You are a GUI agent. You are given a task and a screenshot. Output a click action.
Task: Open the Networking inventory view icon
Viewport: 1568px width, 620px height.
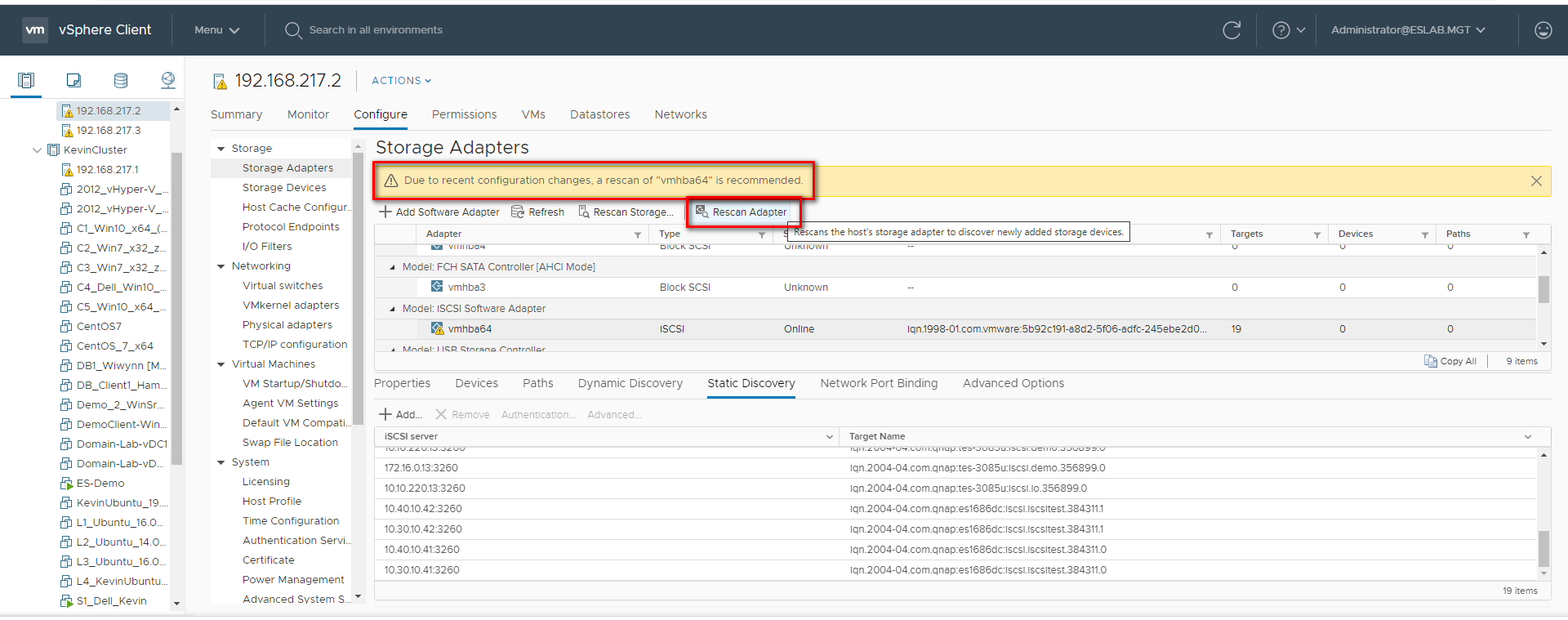point(168,80)
